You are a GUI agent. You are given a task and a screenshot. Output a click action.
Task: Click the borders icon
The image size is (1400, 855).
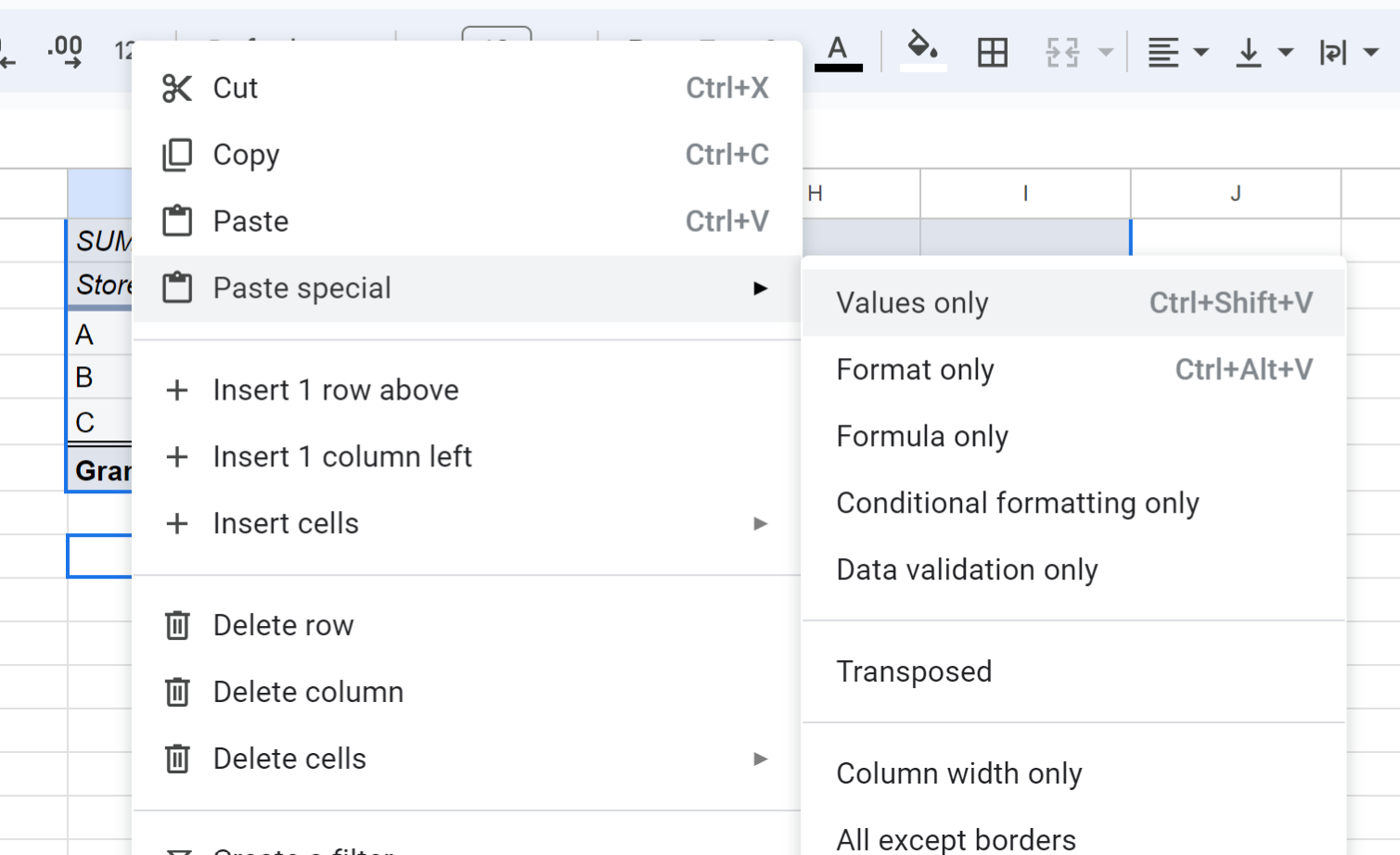click(x=991, y=53)
